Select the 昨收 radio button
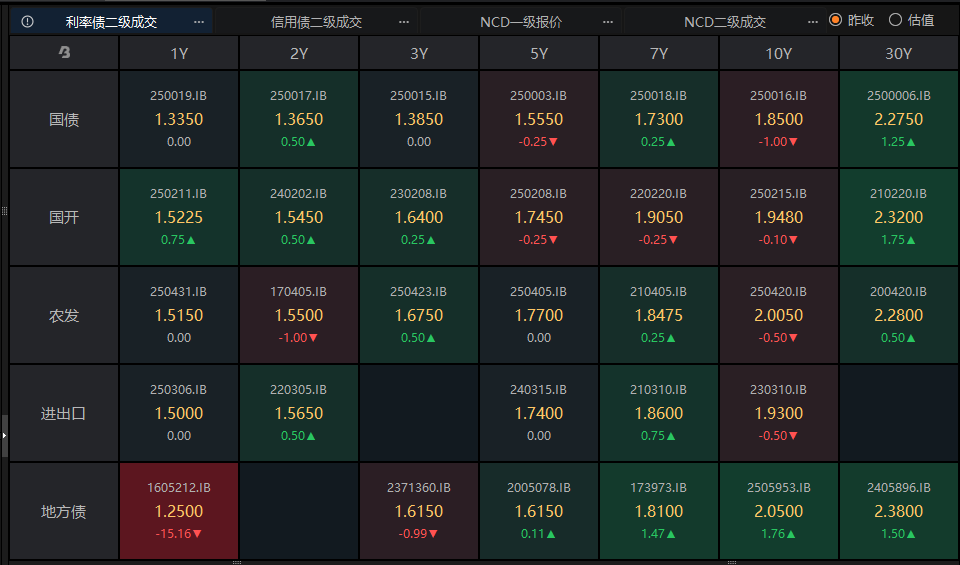960x565 pixels. click(x=835, y=20)
